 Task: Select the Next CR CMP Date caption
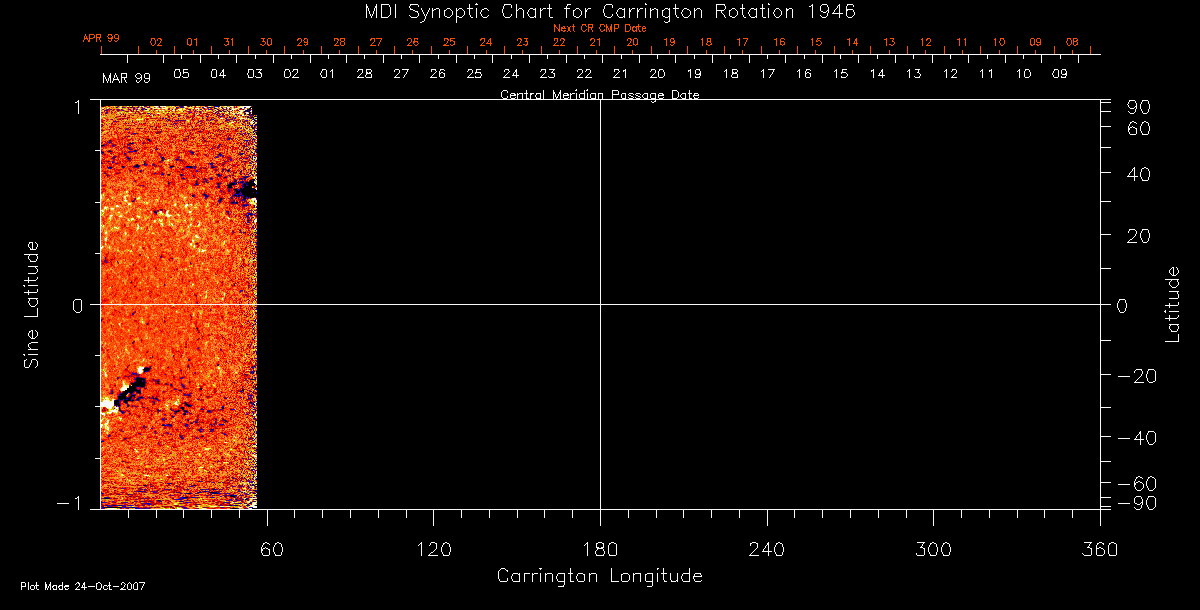point(599,28)
